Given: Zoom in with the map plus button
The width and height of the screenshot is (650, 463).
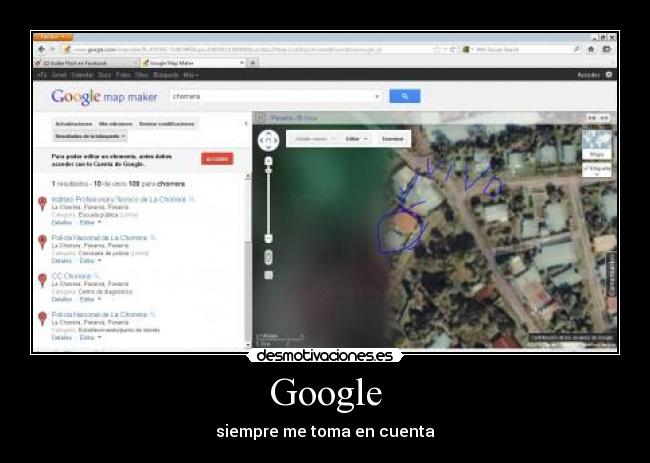Looking at the screenshot, I should click(x=269, y=161).
